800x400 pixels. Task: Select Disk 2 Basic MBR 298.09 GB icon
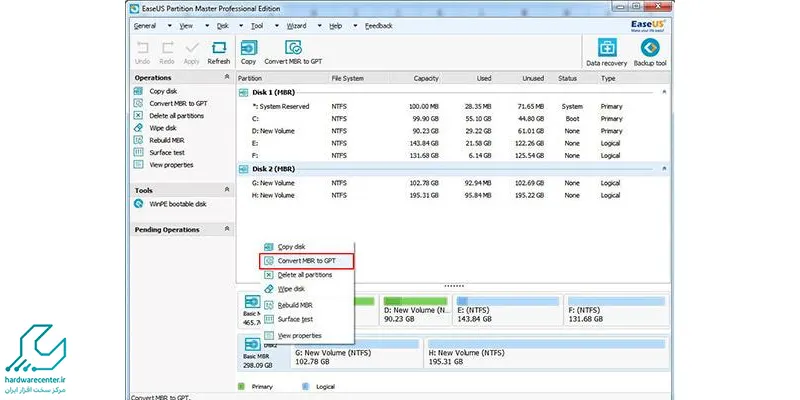253,344
